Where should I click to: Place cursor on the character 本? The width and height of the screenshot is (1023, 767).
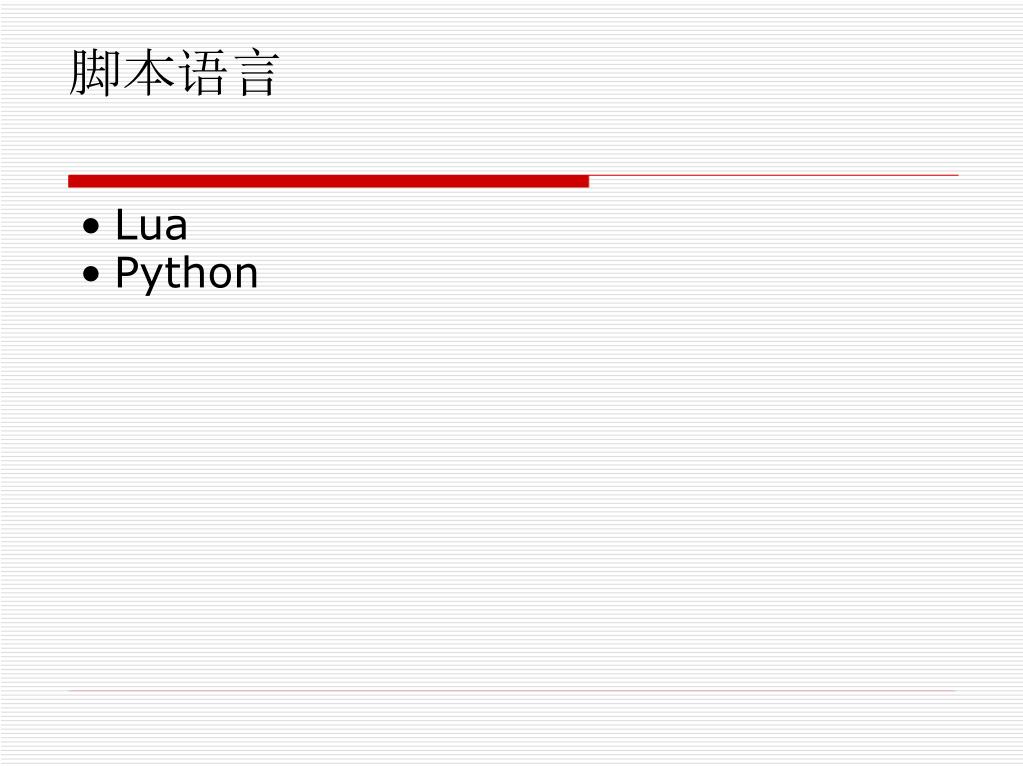pyautogui.click(x=149, y=73)
